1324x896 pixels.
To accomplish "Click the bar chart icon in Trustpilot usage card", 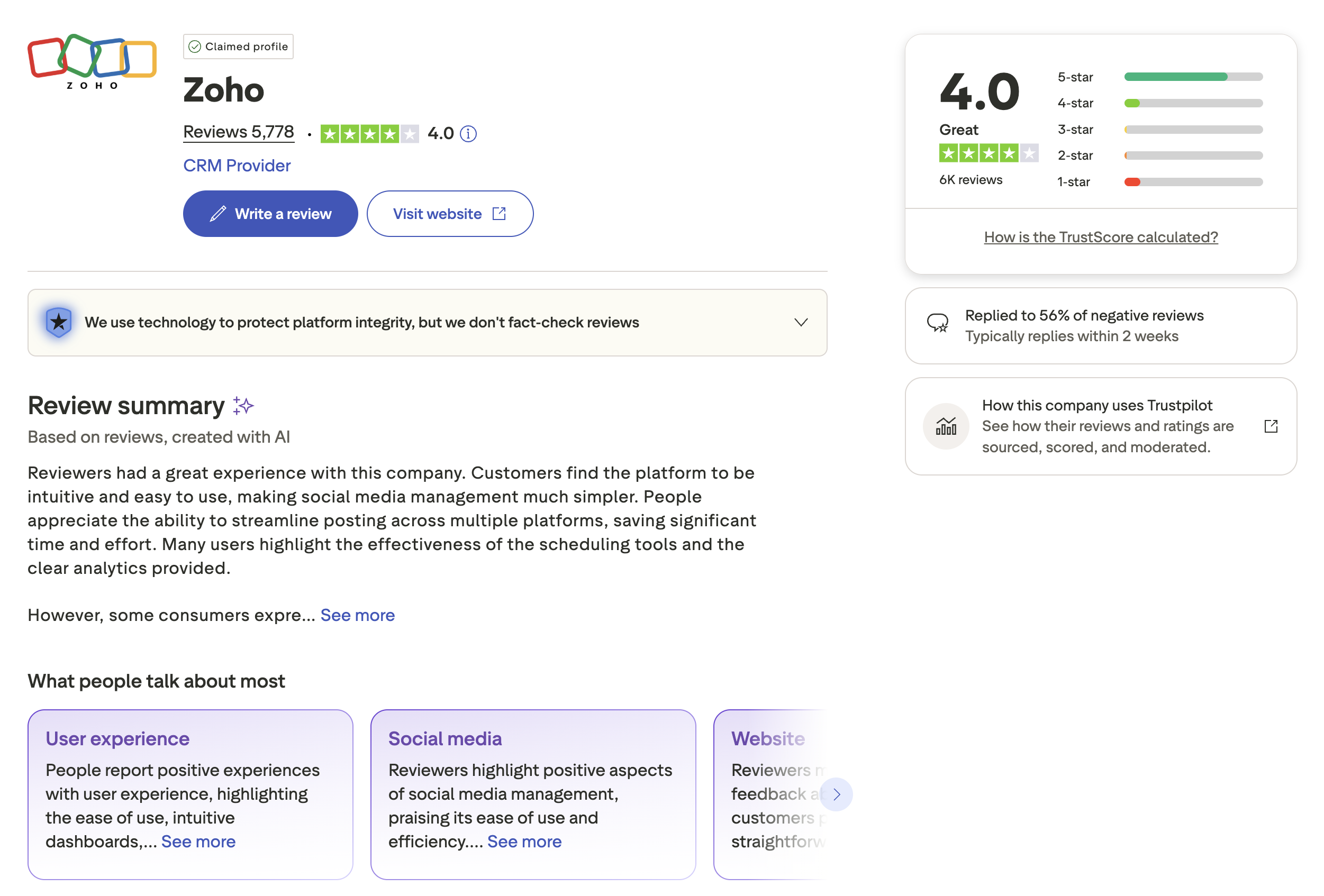I will click(x=945, y=425).
